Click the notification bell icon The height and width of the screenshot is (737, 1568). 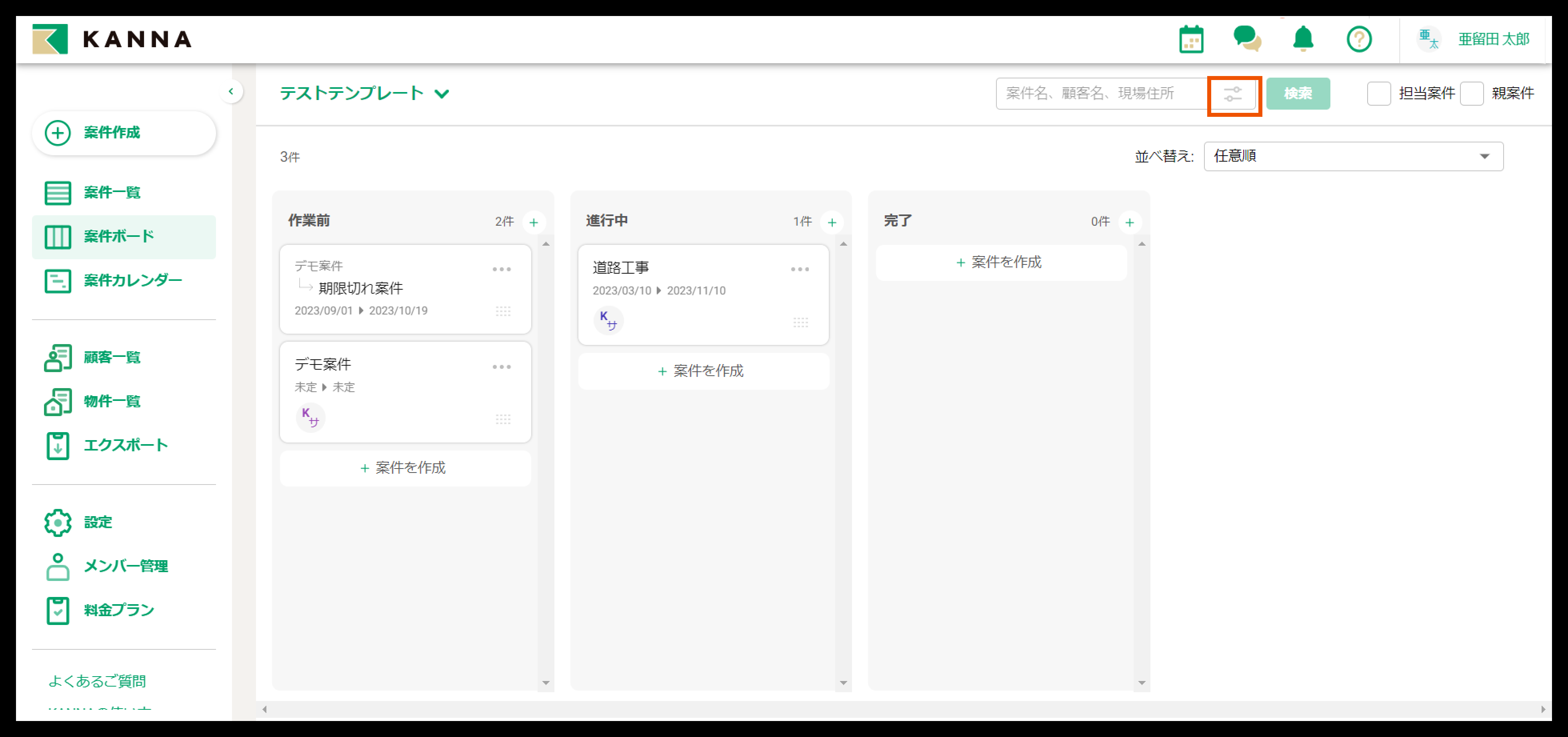click(x=1303, y=39)
